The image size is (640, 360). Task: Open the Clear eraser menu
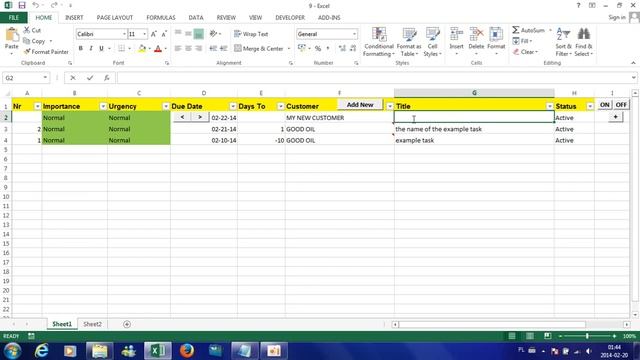click(x=525, y=52)
